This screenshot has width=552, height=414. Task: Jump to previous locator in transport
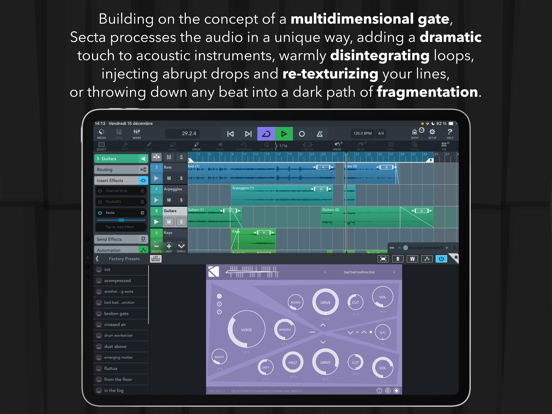[231, 134]
